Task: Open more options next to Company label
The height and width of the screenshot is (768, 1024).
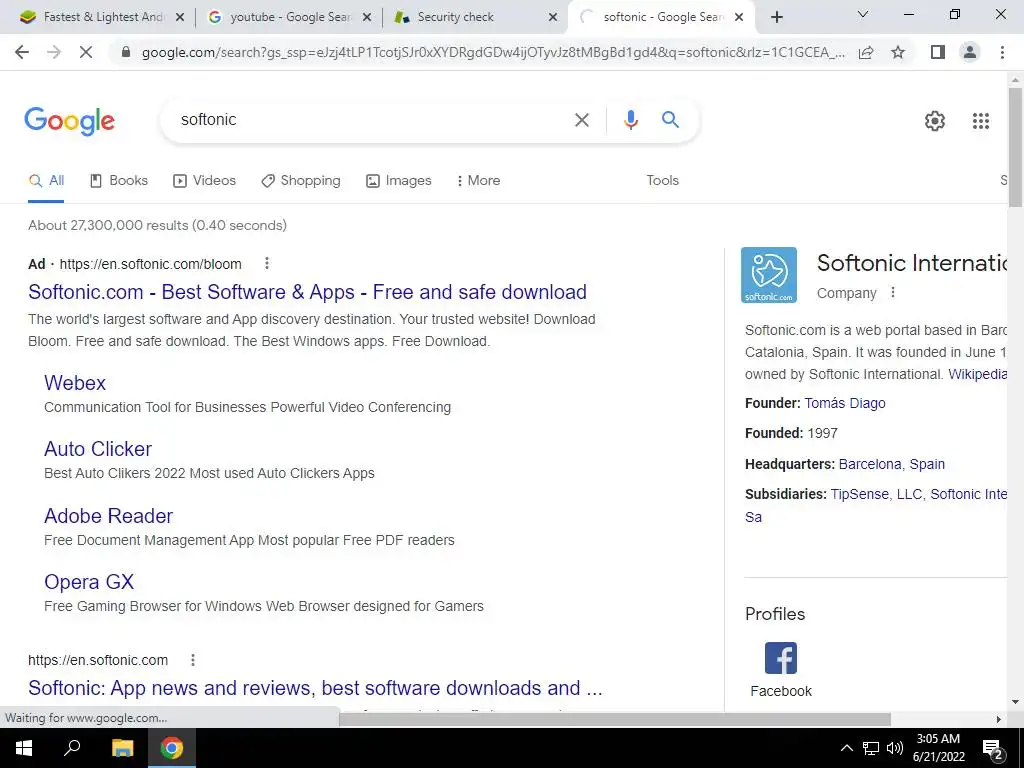Action: [893, 293]
